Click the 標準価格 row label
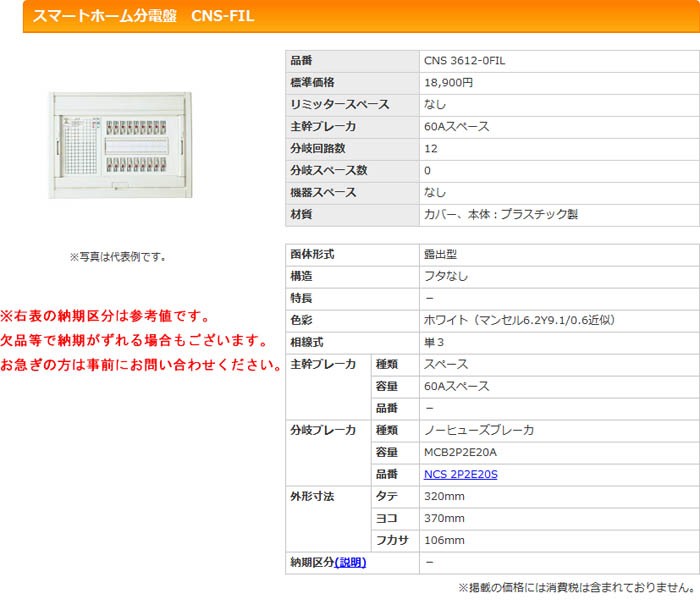This screenshot has height=610, width=700. pos(312,83)
